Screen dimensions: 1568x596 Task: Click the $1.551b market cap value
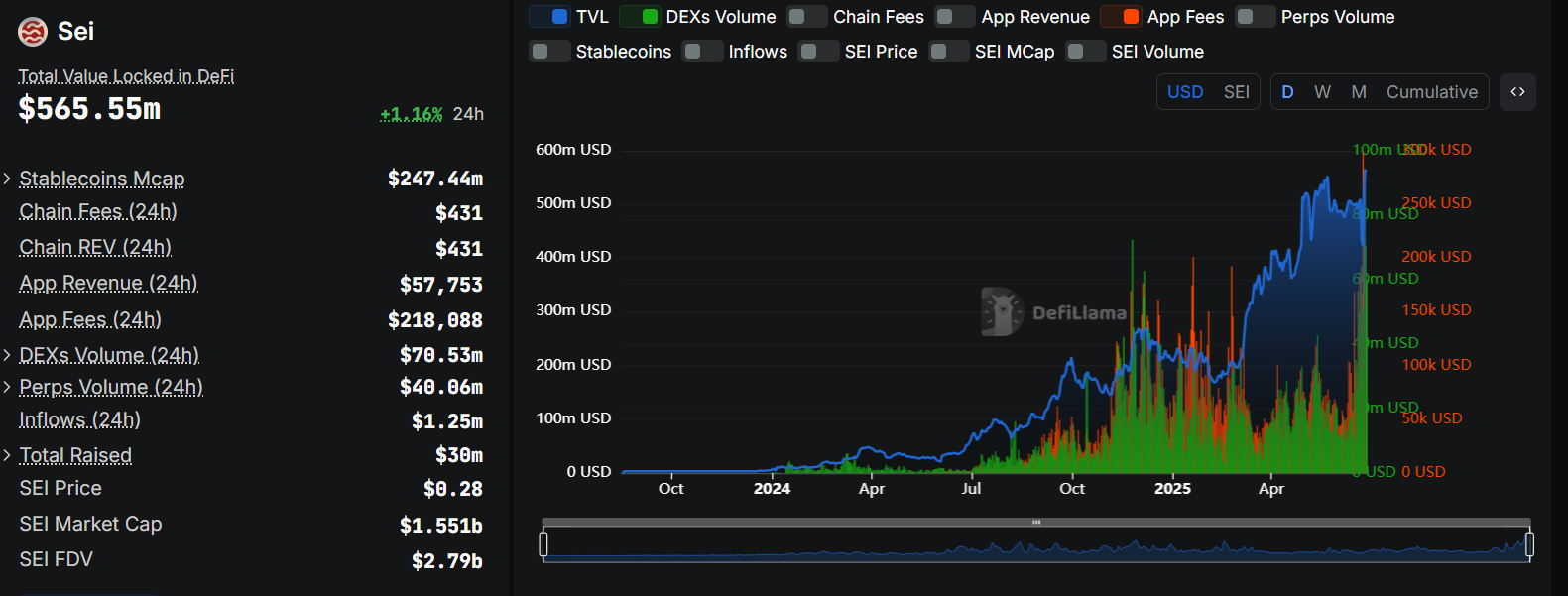441,526
